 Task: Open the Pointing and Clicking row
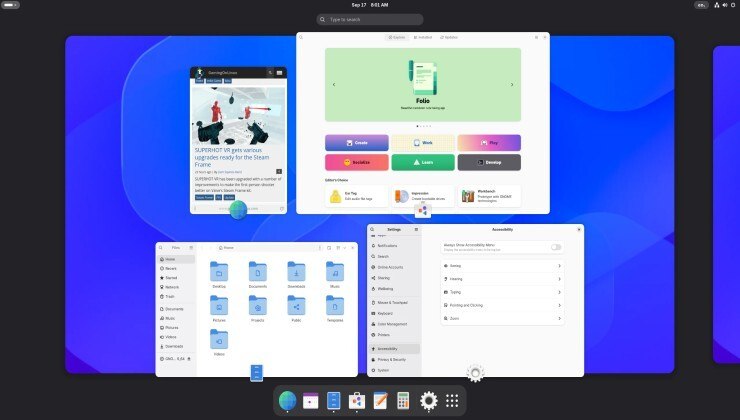coord(502,305)
